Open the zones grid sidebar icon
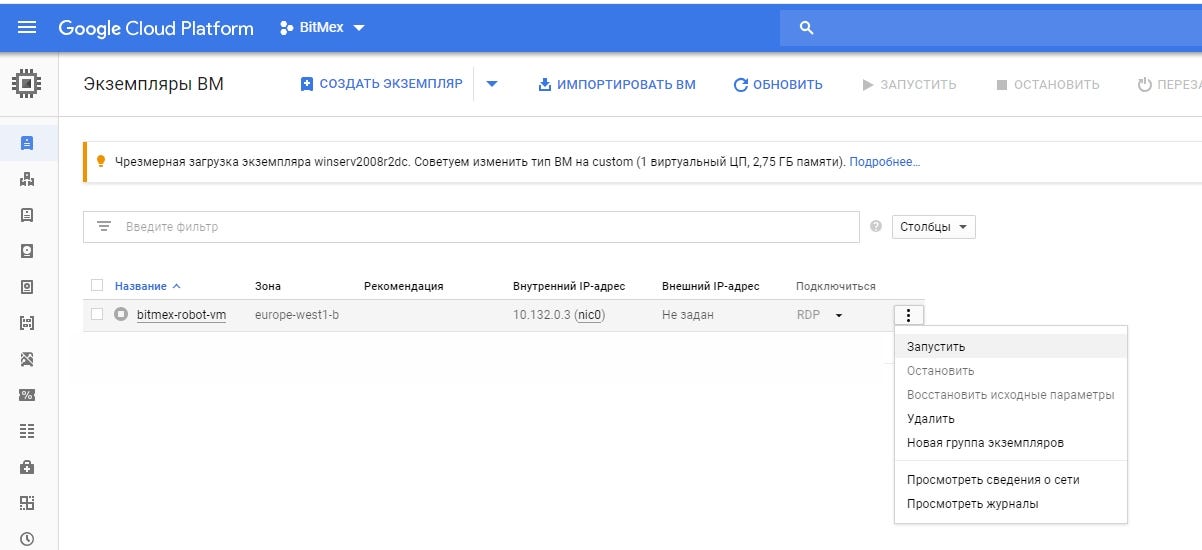 coord(27,503)
